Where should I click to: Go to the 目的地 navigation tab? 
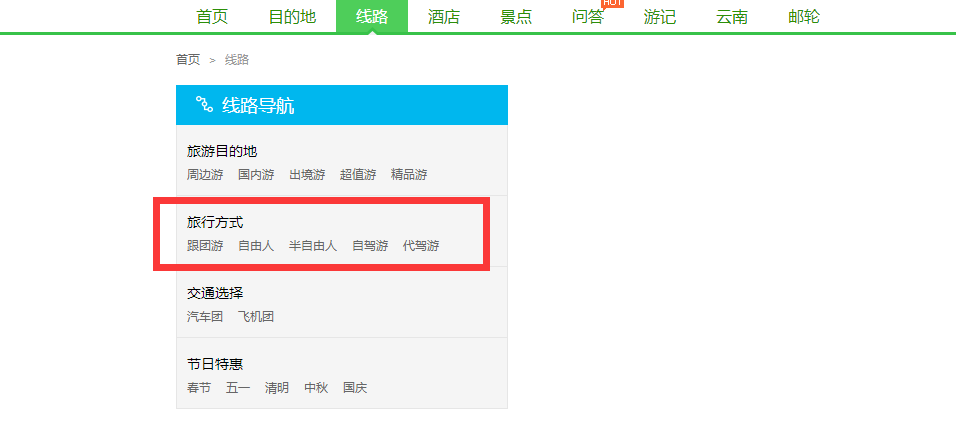click(x=292, y=17)
